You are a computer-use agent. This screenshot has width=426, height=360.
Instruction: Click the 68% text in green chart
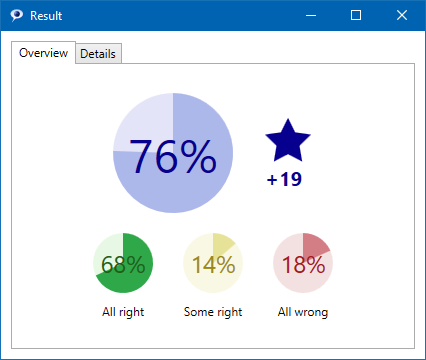[x=123, y=265]
